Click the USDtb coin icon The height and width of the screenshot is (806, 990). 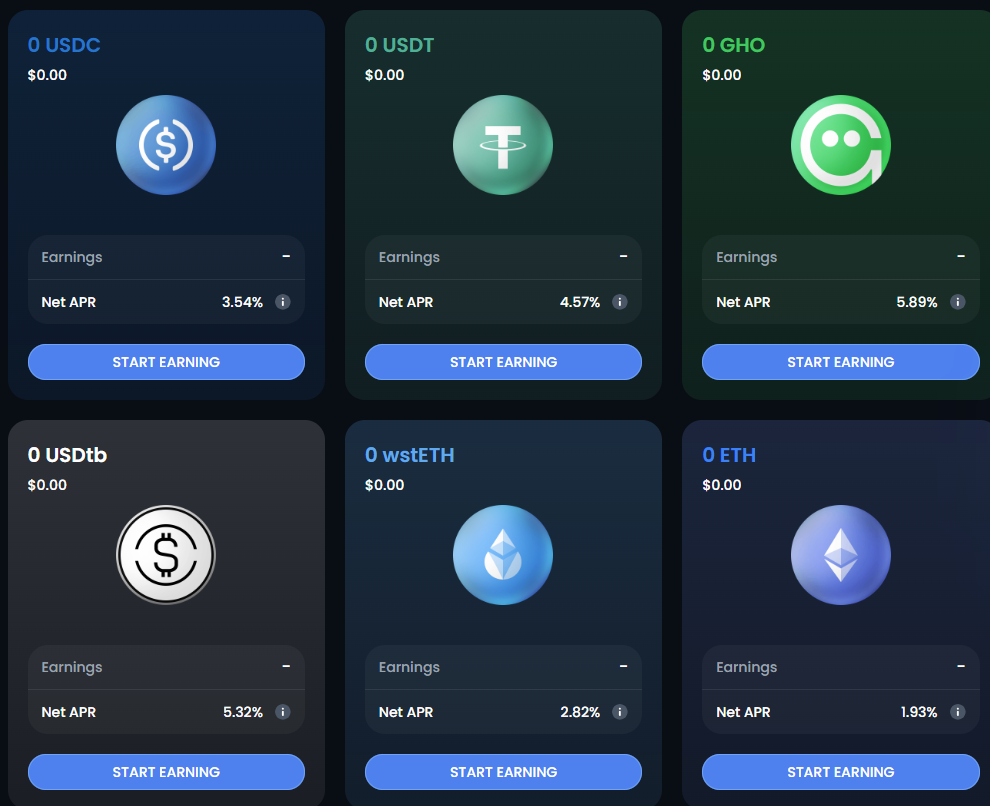[x=166, y=555]
